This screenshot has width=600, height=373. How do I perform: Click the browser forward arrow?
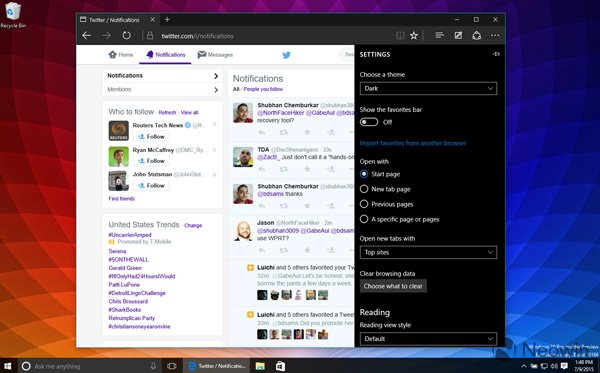[x=106, y=36]
